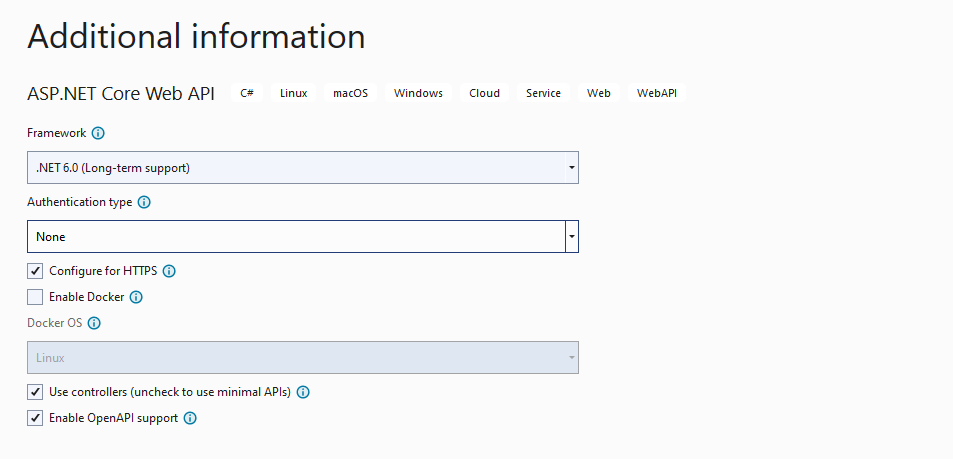Click the Framework info icon
953x459 pixels.
click(x=98, y=133)
